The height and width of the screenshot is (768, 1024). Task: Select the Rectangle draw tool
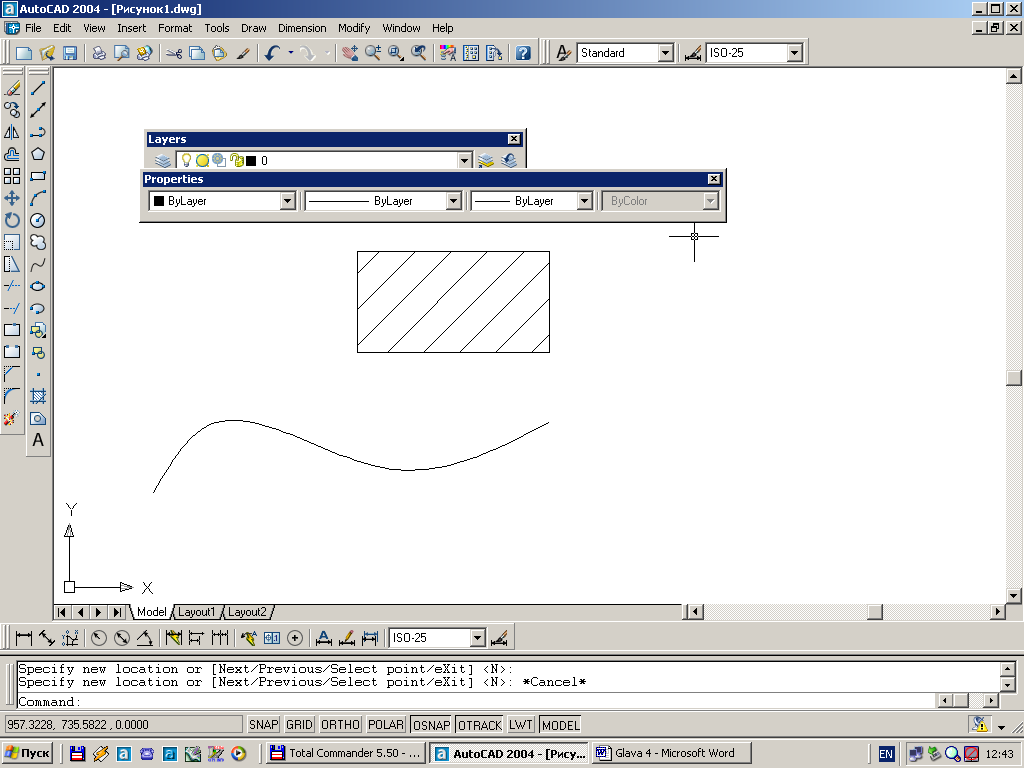tap(38, 176)
